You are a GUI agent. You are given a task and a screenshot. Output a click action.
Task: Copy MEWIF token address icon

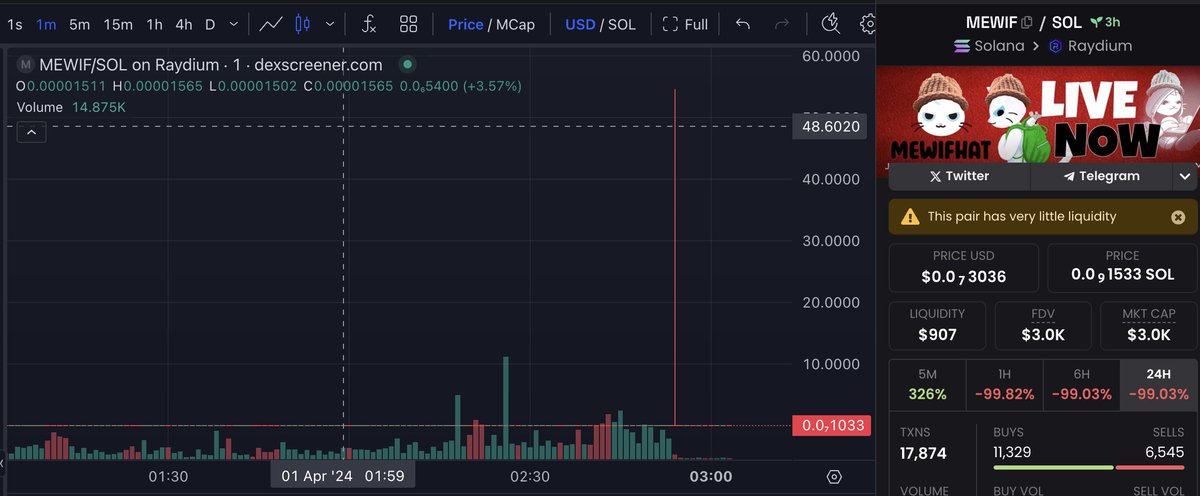(1026, 22)
